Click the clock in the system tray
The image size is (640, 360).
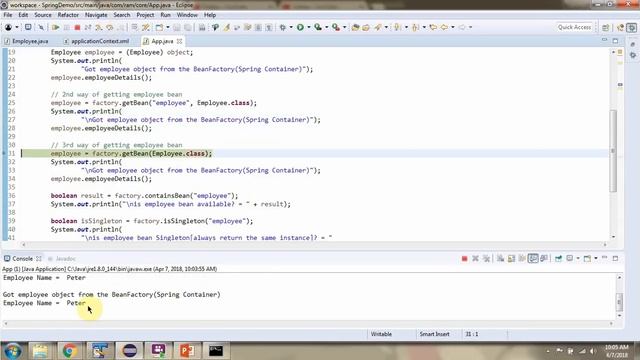point(617,351)
